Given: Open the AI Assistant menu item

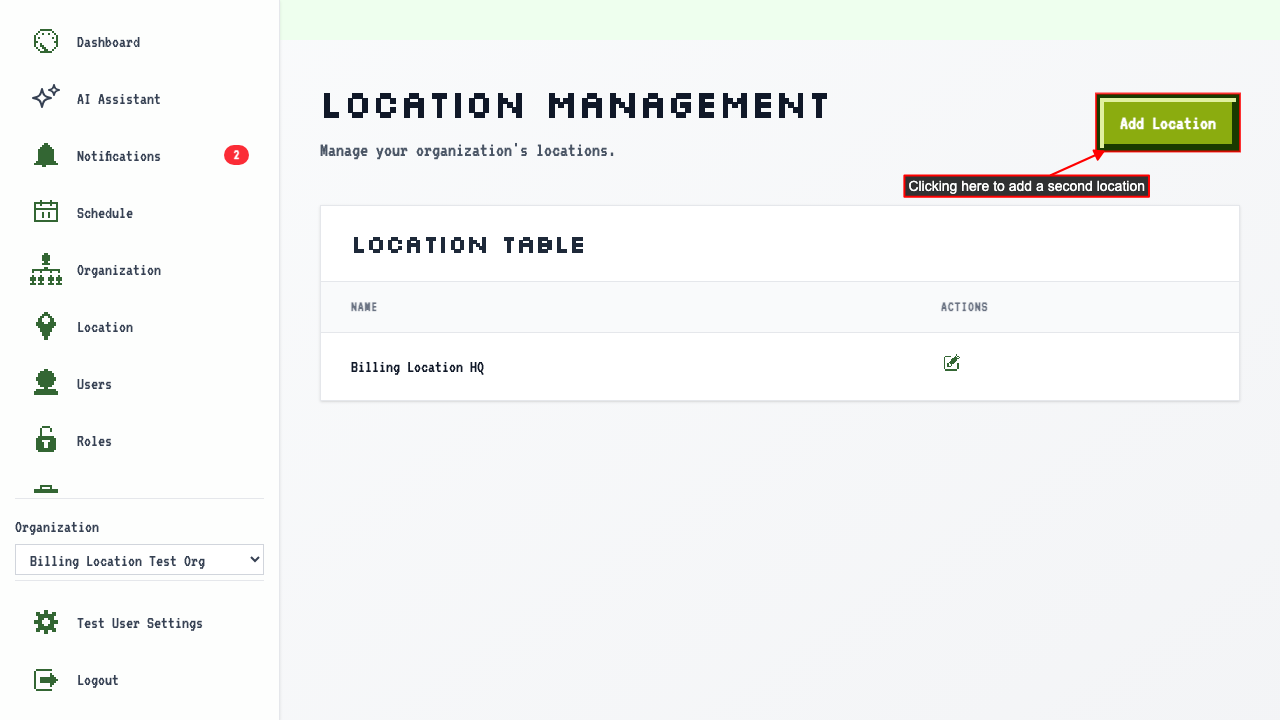Looking at the screenshot, I should coord(140,99).
